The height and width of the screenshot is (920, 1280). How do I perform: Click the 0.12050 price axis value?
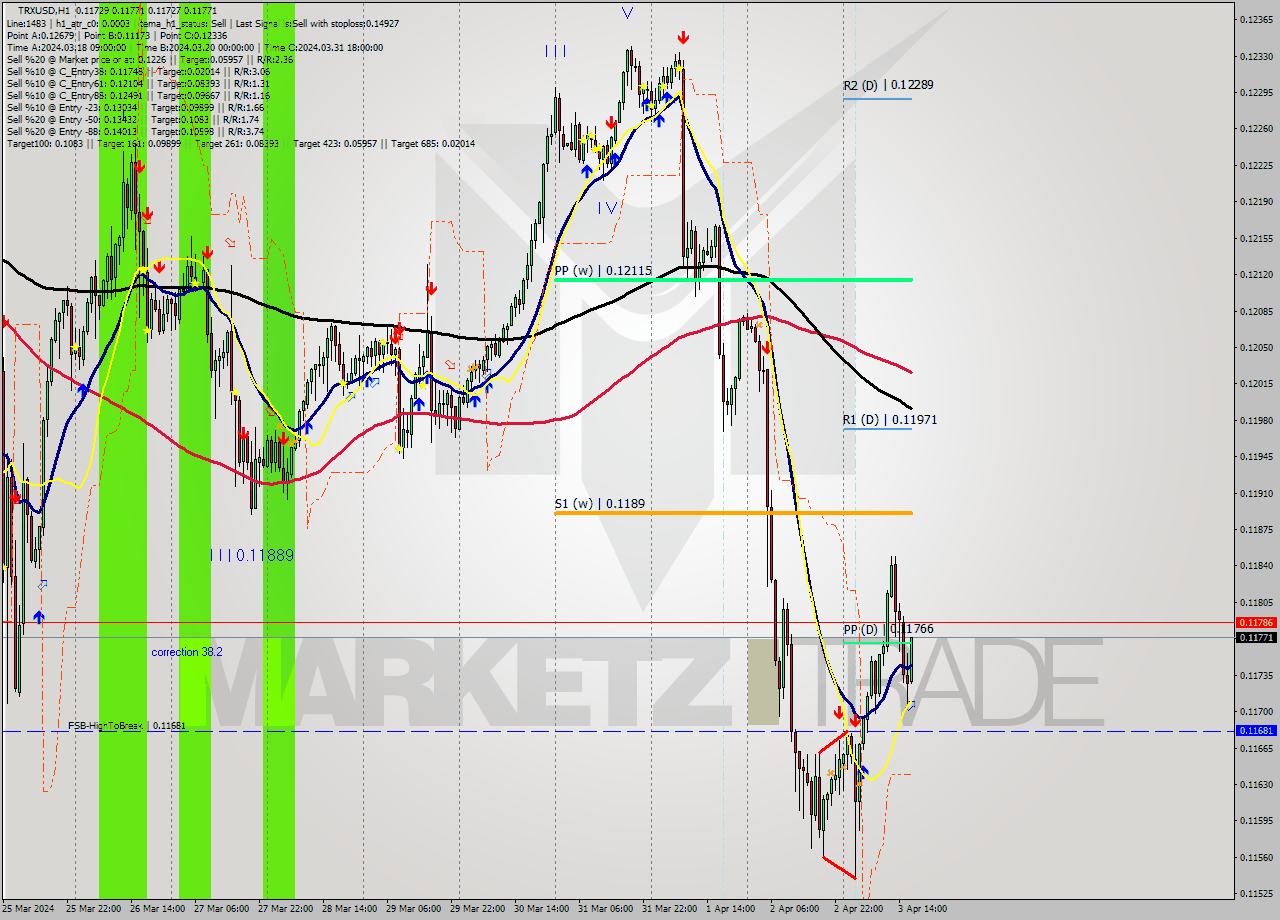click(x=1256, y=347)
